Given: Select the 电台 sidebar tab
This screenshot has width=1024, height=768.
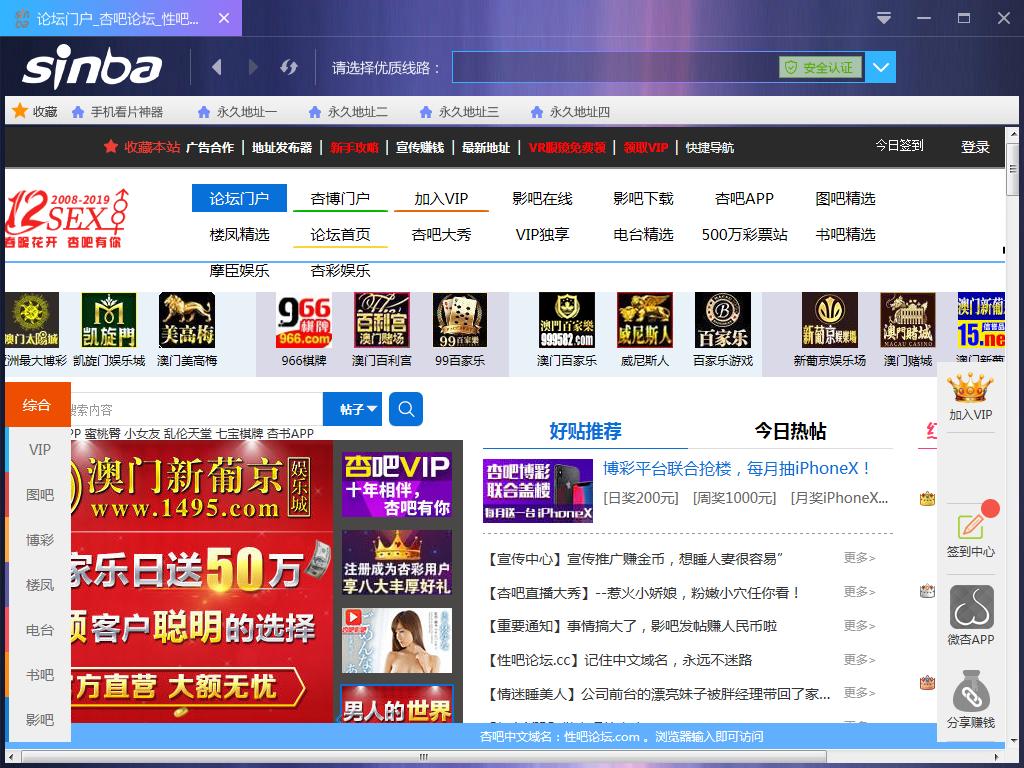Looking at the screenshot, I should (x=40, y=630).
